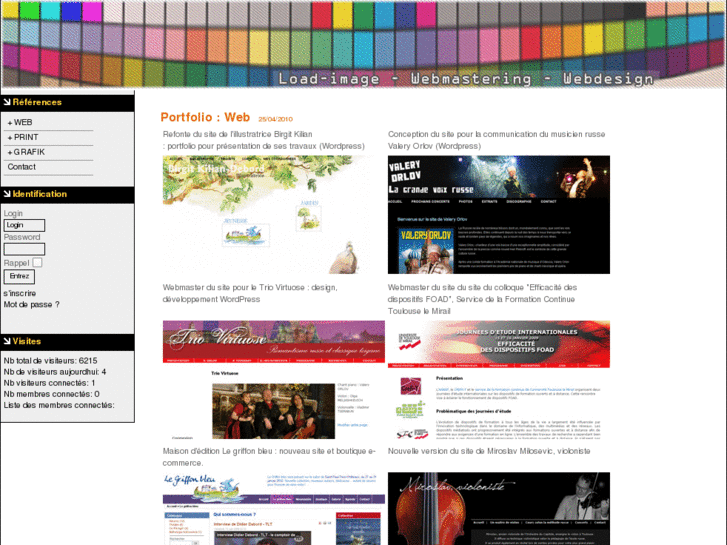Open the Contact menu item
This screenshot has width=727, height=545.
[21, 167]
